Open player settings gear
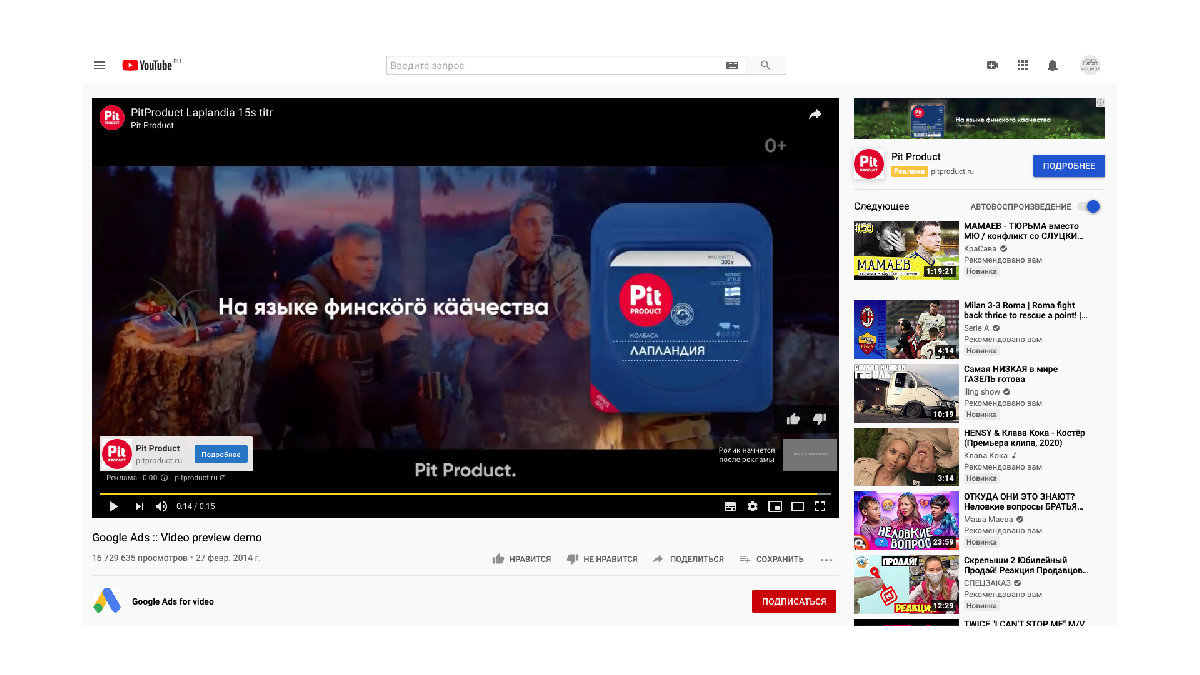 tap(753, 506)
